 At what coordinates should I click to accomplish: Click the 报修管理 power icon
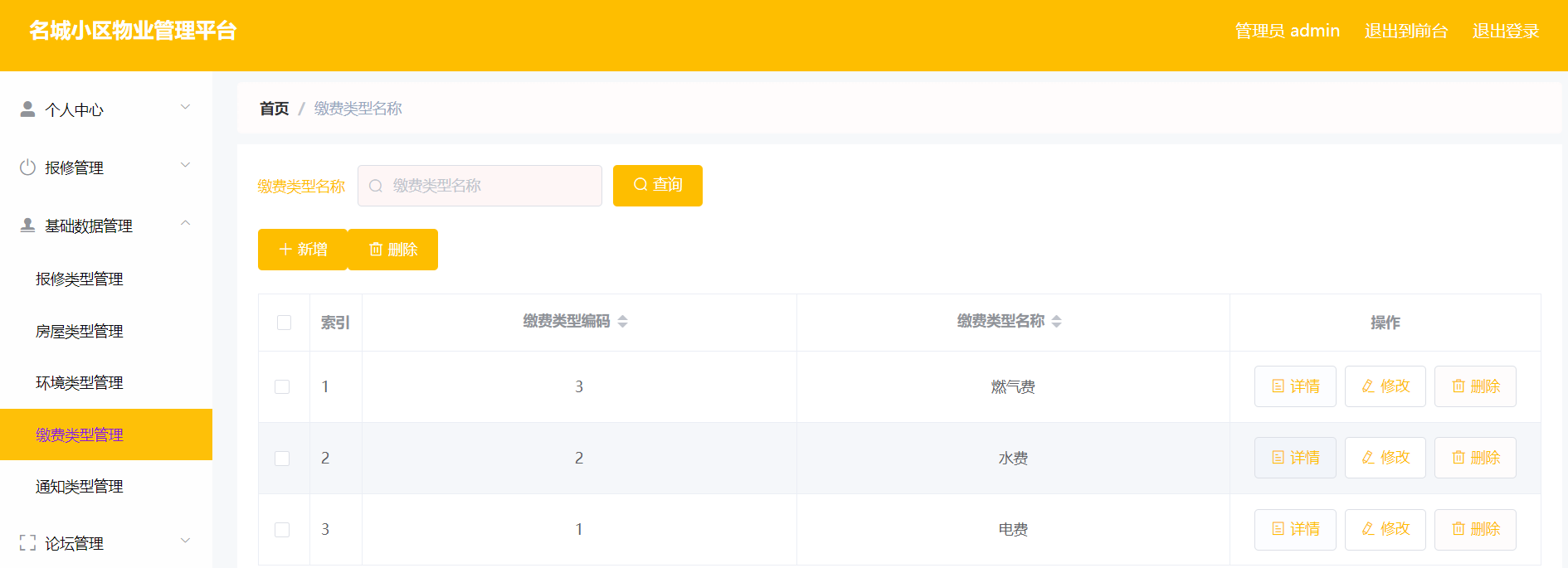click(27, 167)
